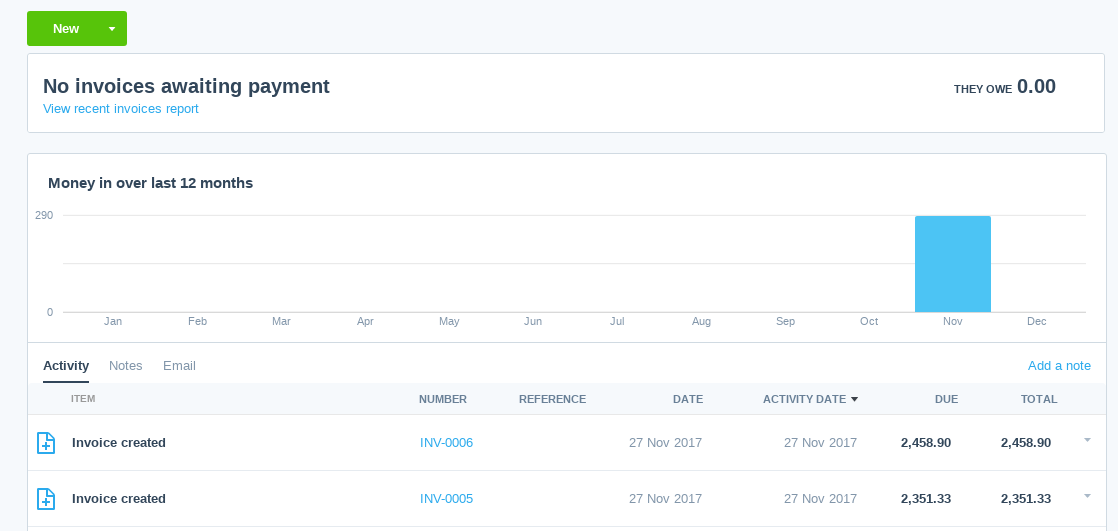Click the invoice icon beside INV-0006
Viewport: 1118px width, 531px height.
click(x=46, y=443)
